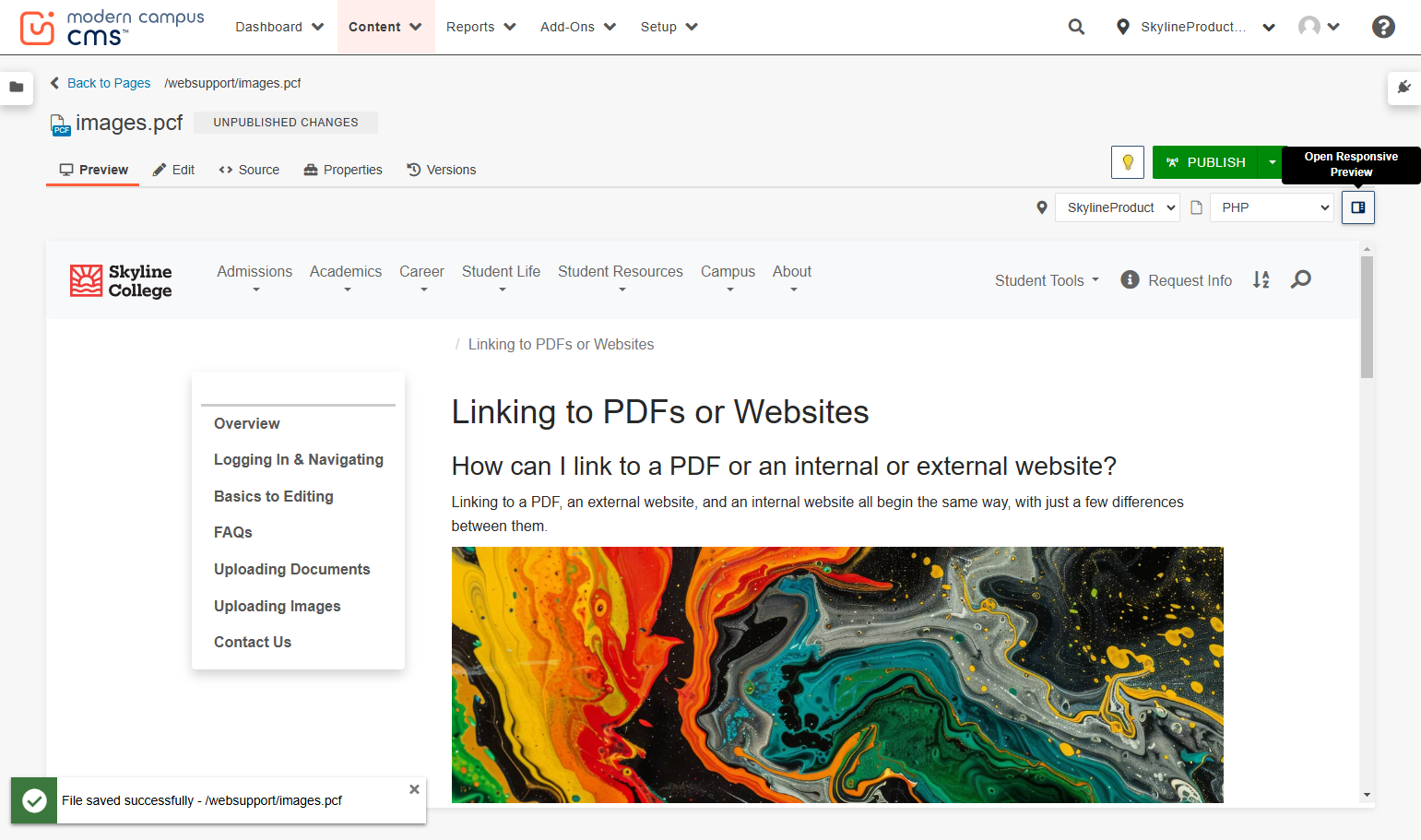This screenshot has width=1421, height=840.
Task: Click the colorful abstract paint image
Action: [837, 674]
